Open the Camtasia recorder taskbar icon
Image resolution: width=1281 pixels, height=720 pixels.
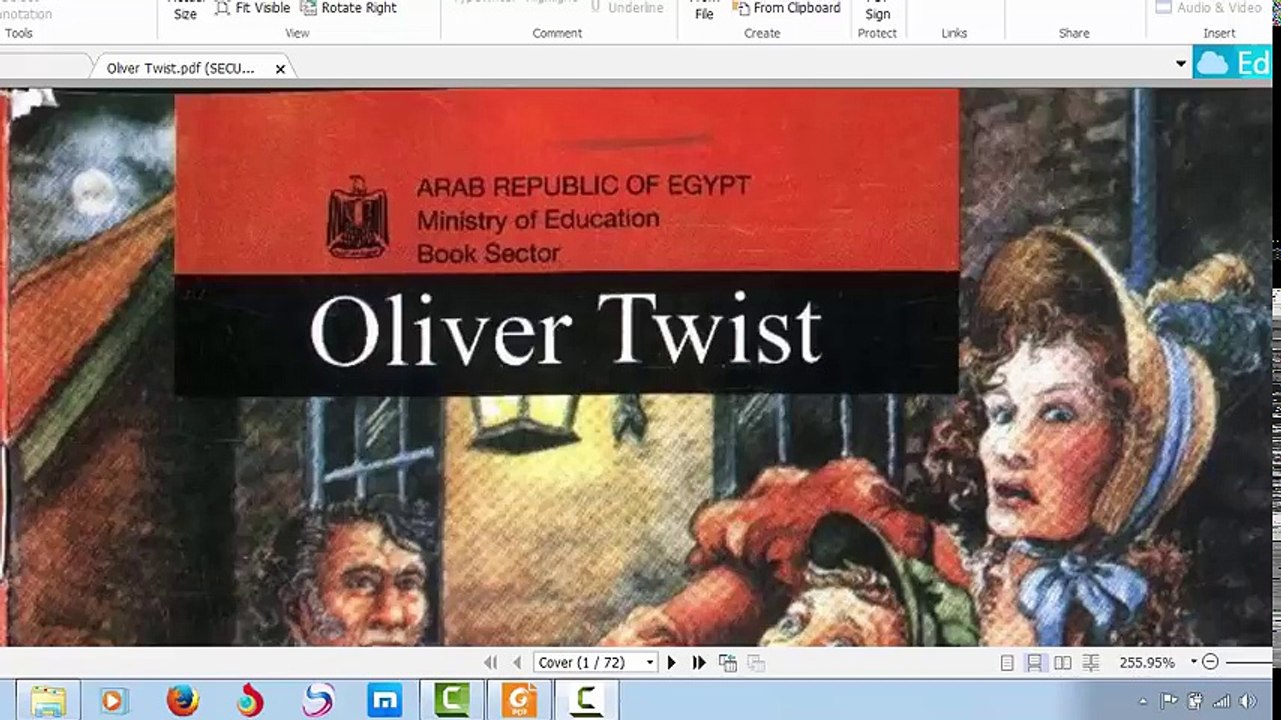[586, 700]
